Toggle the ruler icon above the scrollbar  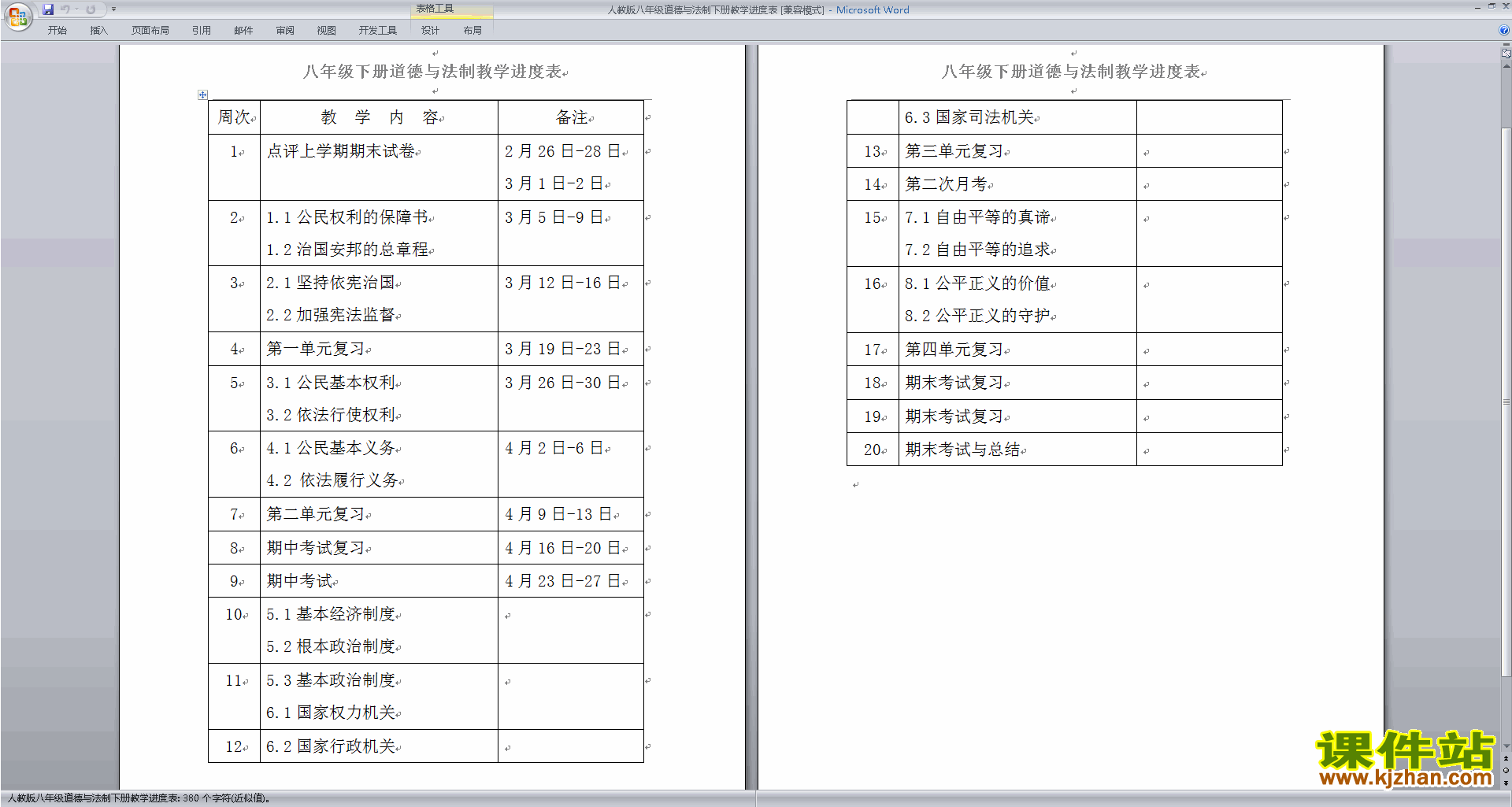click(x=1506, y=54)
